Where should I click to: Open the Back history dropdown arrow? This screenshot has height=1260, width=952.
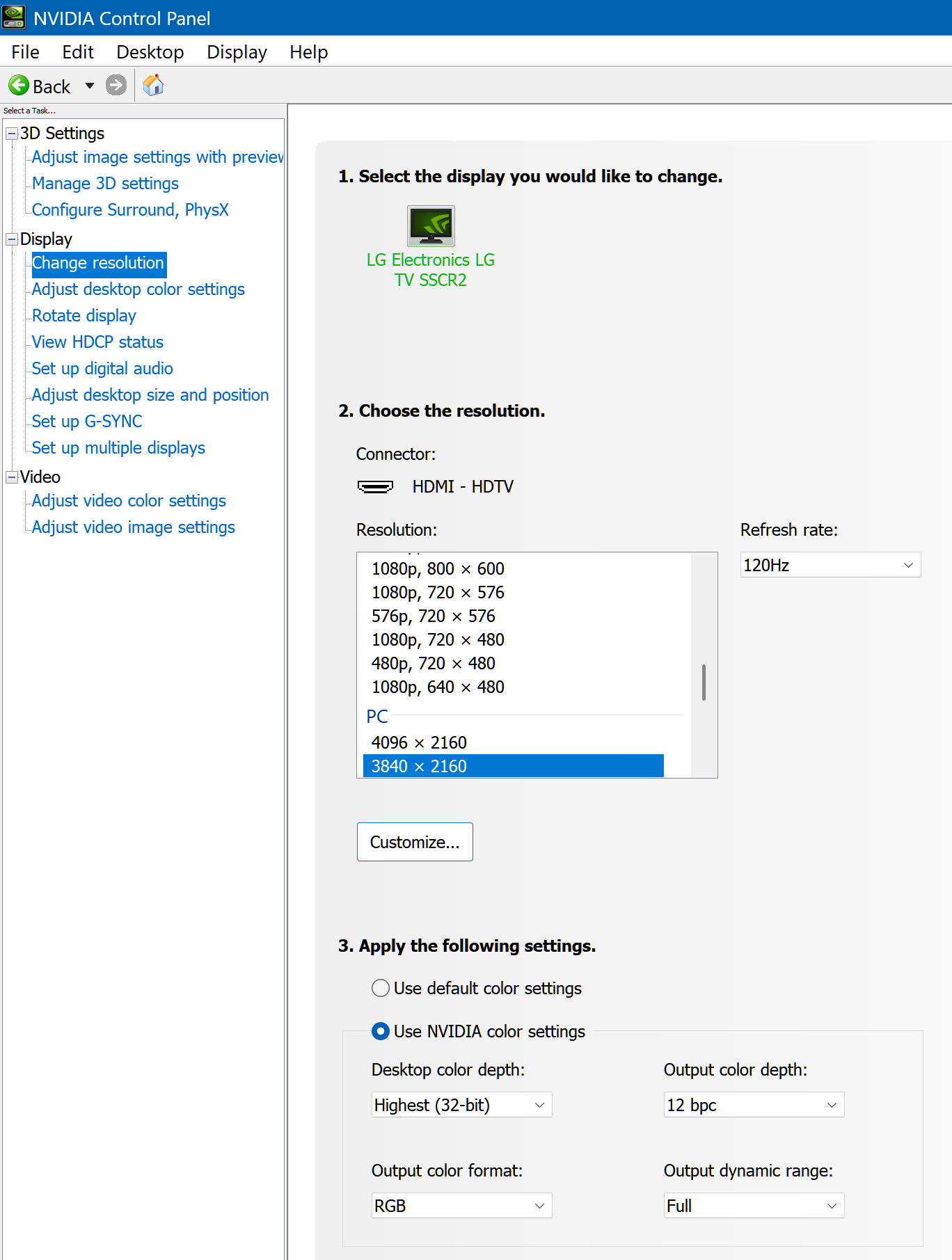click(x=90, y=86)
